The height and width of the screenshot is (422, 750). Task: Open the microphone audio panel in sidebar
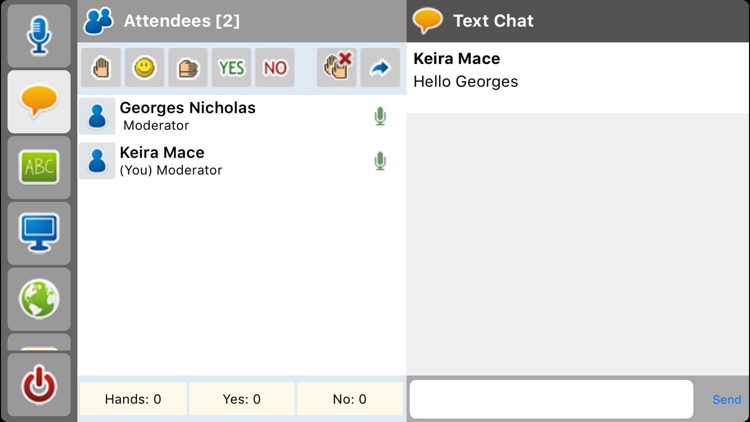[x=39, y=35]
